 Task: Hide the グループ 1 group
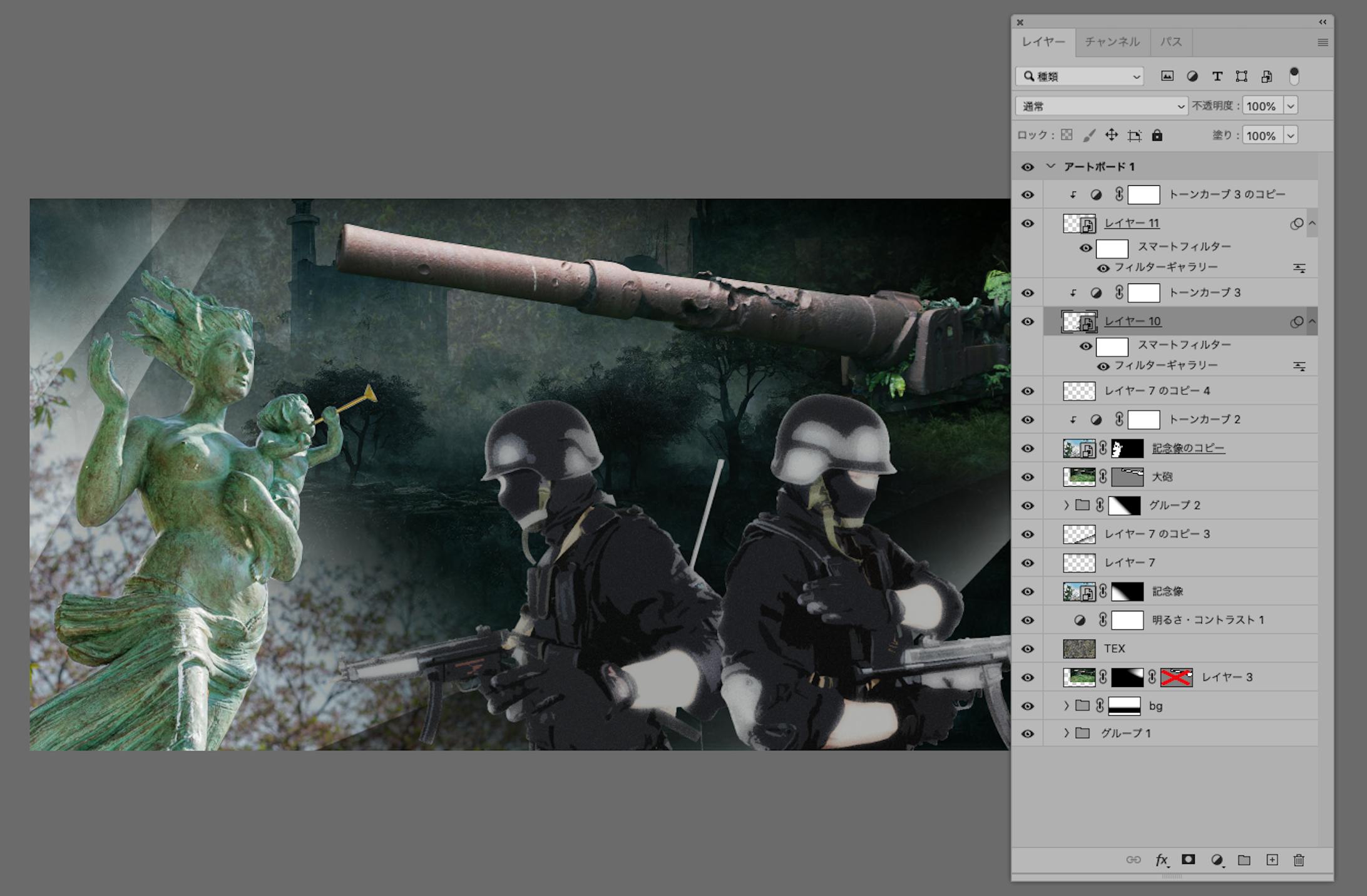1028,733
